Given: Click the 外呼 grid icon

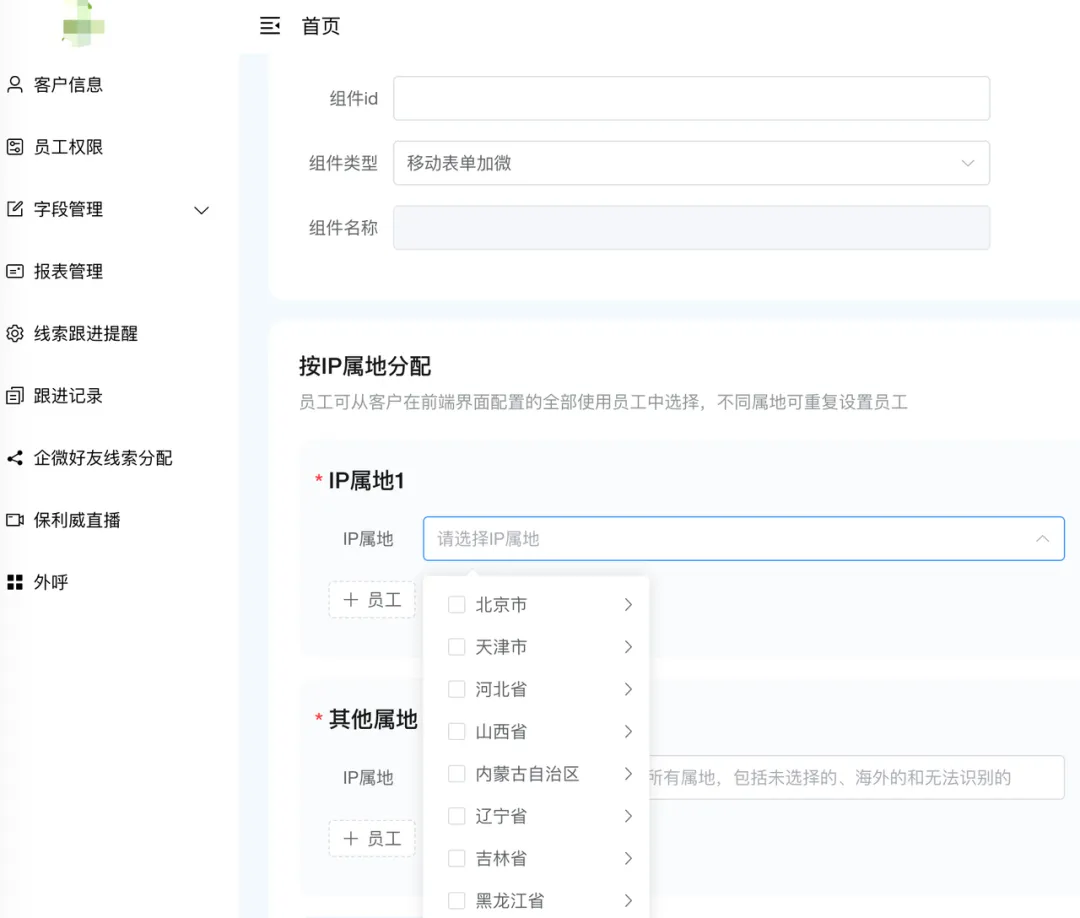Looking at the screenshot, I should pyautogui.click(x=15, y=582).
